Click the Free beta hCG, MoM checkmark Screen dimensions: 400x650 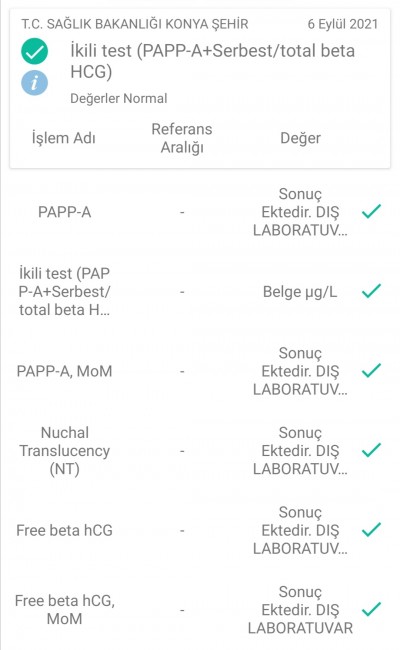point(371,609)
